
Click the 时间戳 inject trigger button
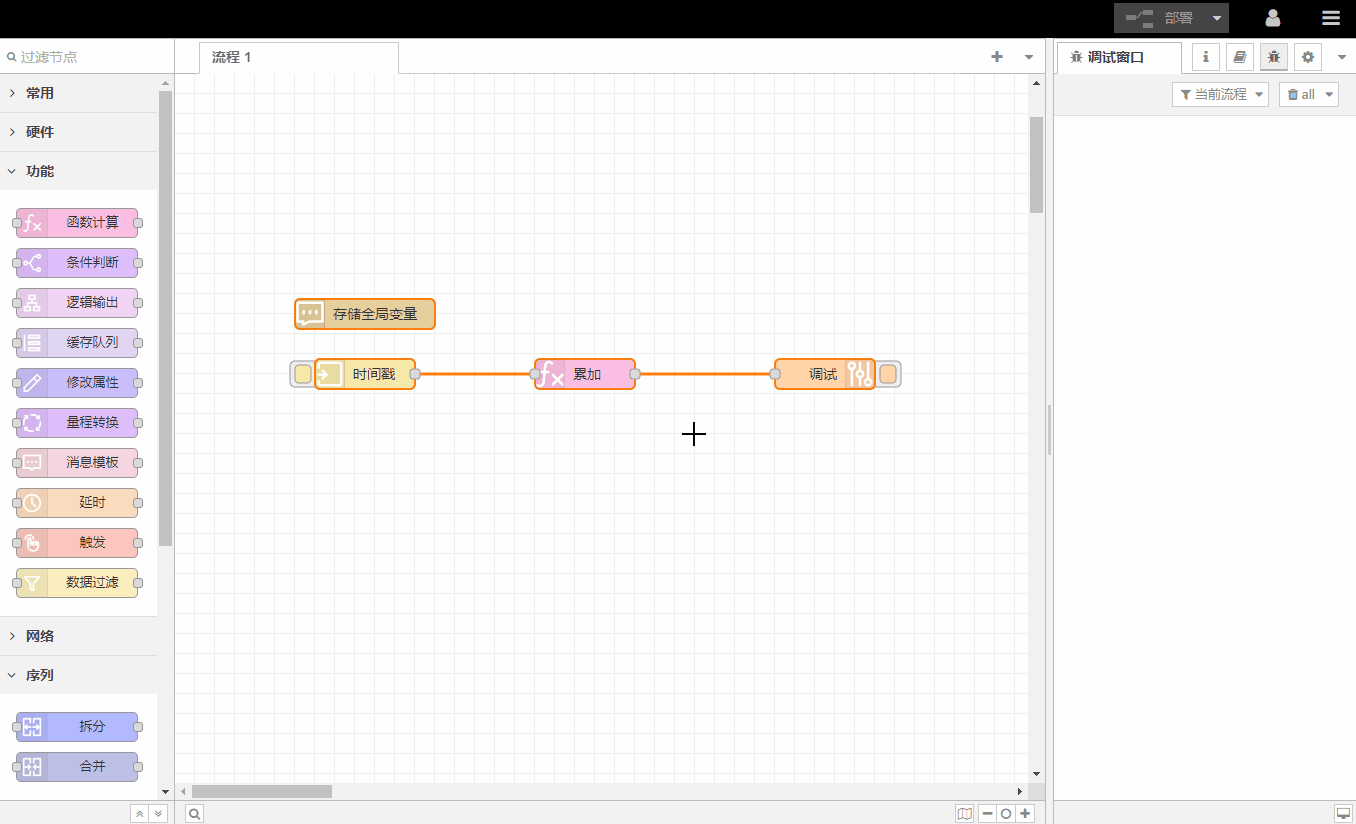point(302,375)
